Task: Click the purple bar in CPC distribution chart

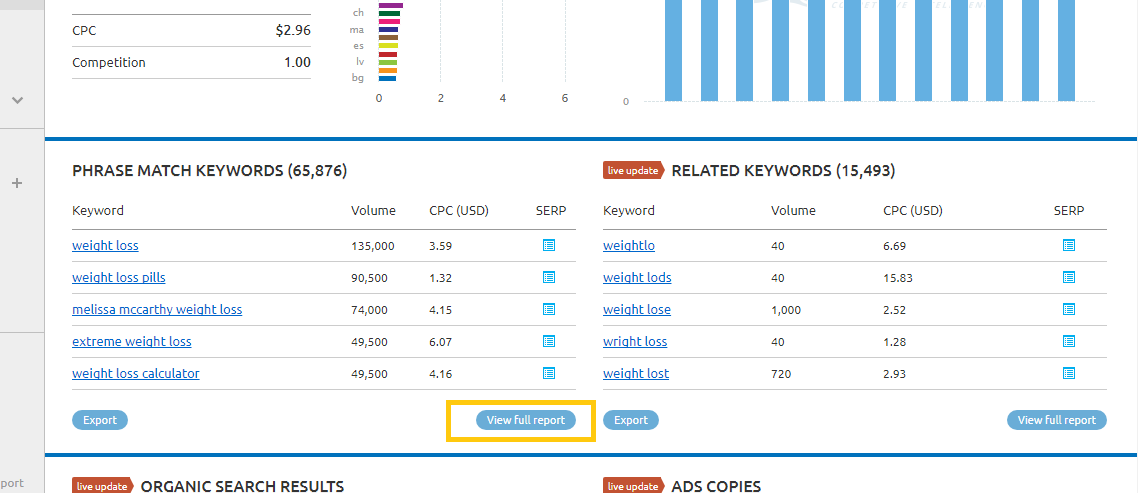Action: [x=390, y=5]
